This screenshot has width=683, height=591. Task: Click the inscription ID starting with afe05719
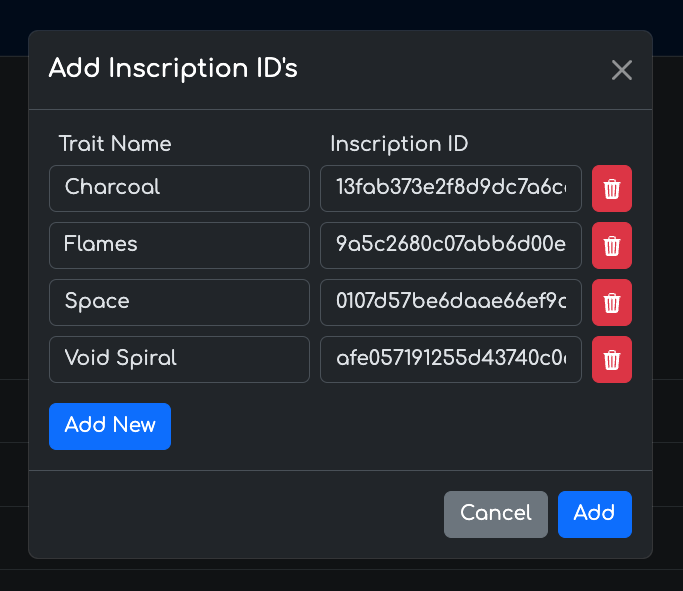450,360
